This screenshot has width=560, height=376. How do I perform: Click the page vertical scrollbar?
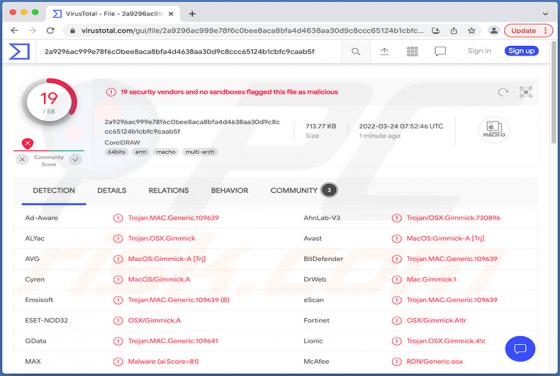click(x=554, y=93)
